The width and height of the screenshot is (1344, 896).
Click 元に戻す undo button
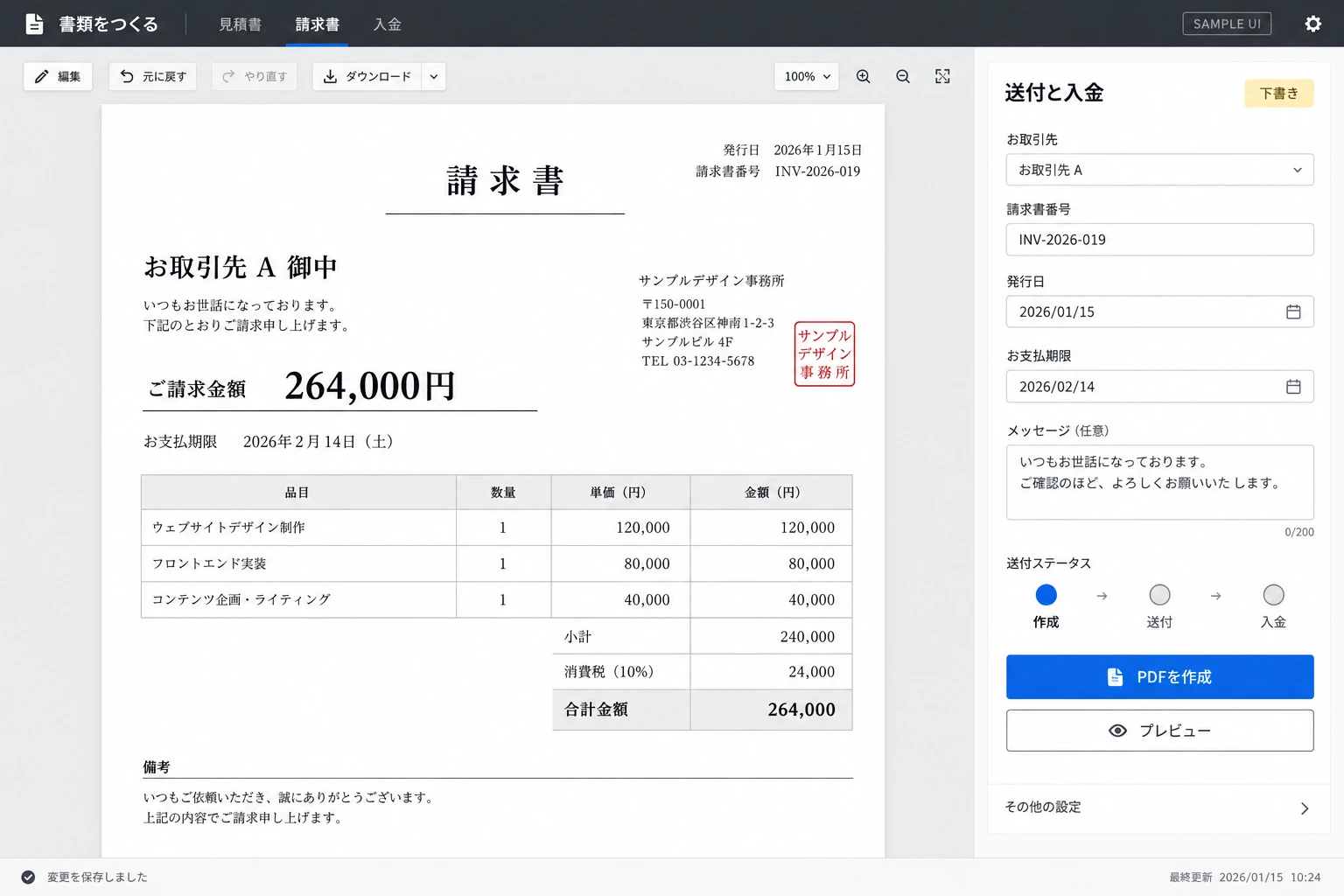pos(153,76)
